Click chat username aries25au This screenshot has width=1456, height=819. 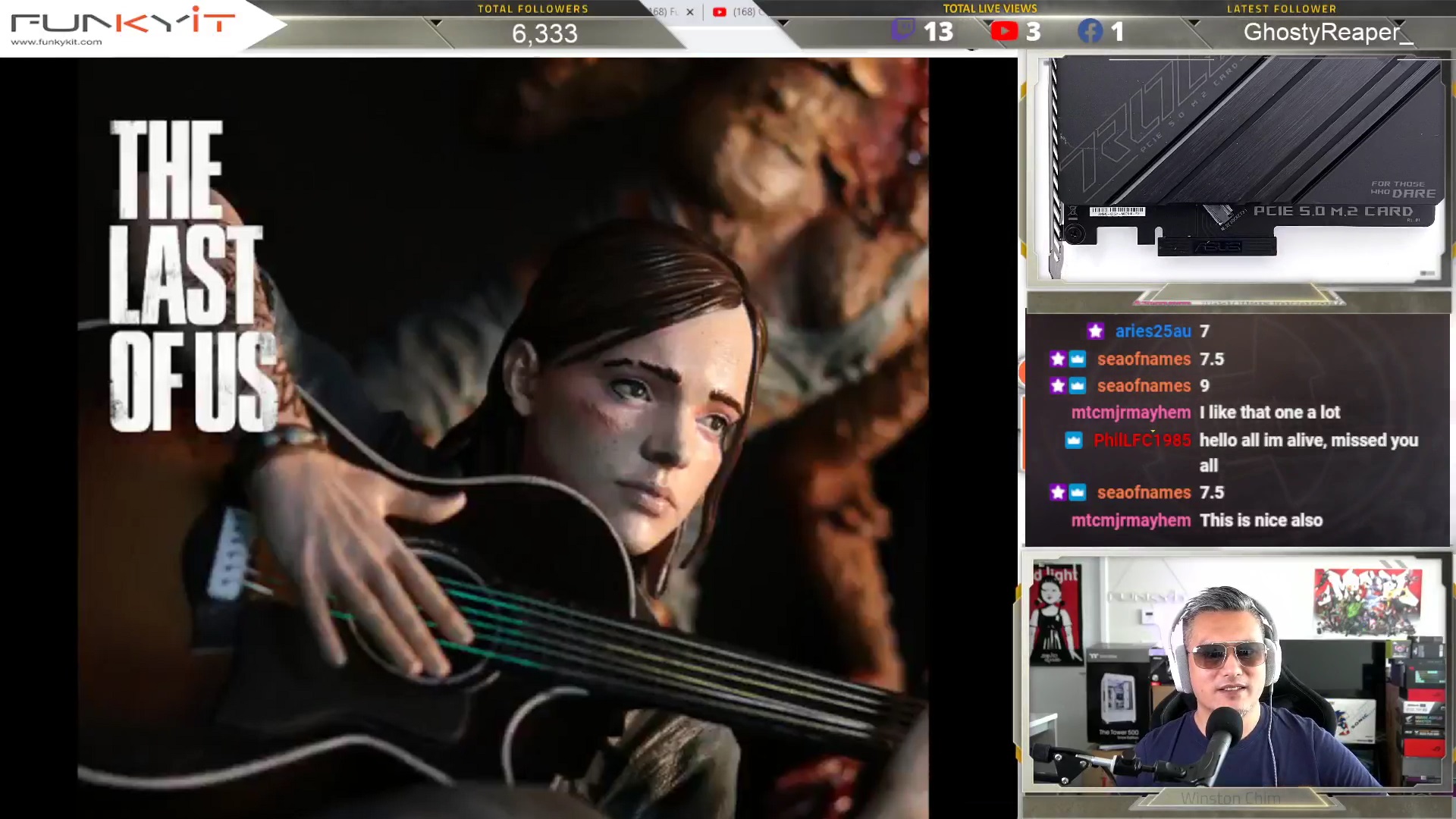(1153, 331)
